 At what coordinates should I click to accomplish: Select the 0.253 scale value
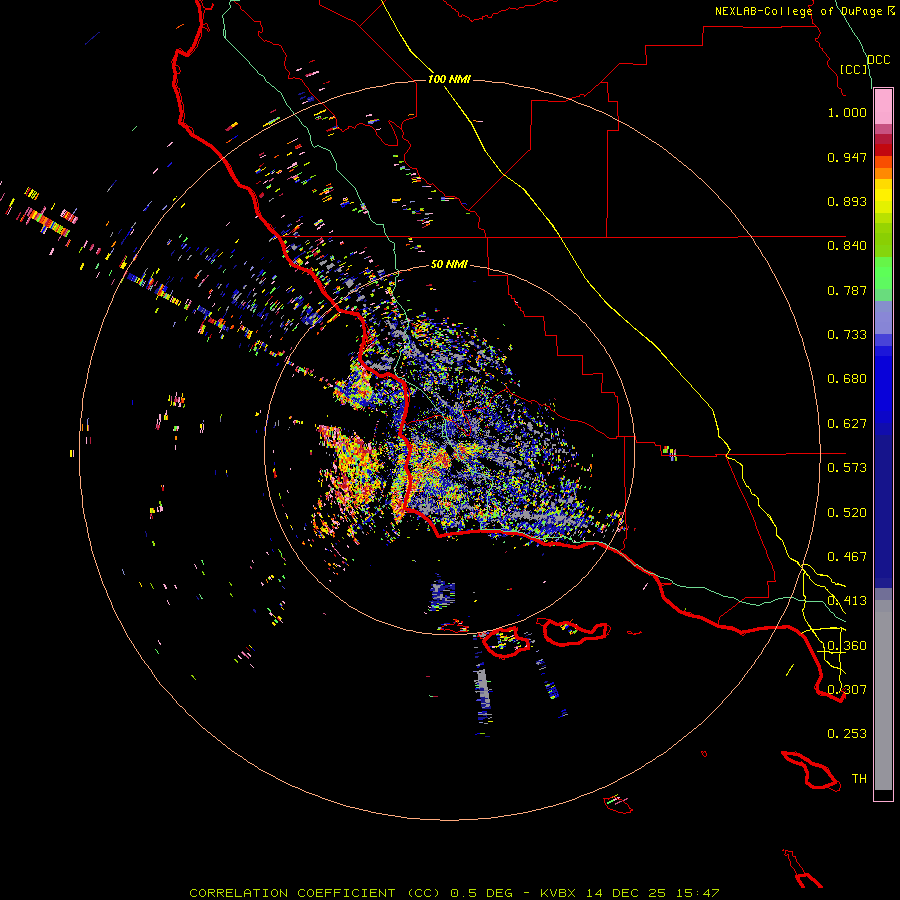click(x=847, y=734)
